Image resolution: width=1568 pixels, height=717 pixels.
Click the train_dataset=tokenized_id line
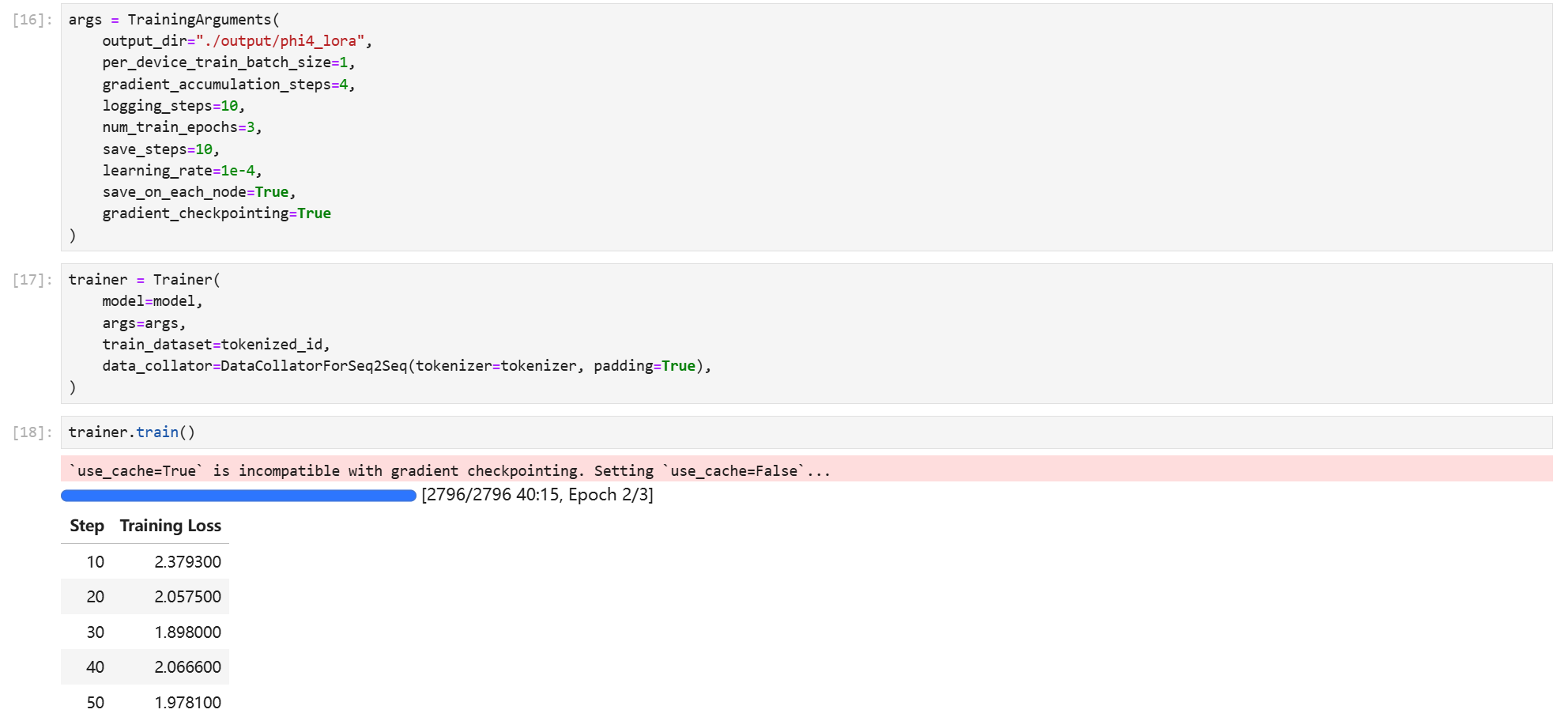(215, 345)
